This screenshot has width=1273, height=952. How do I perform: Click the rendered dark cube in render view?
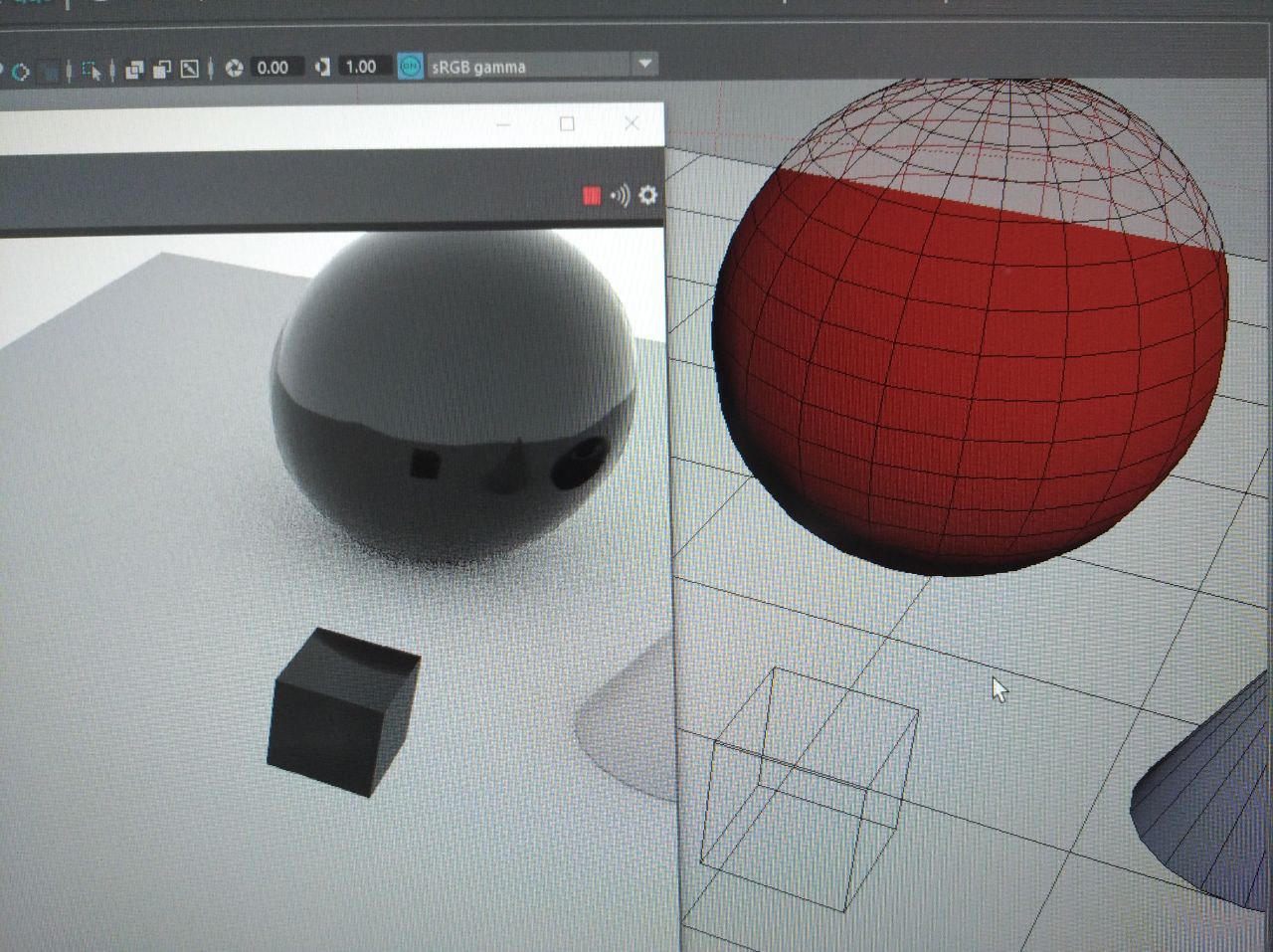tap(343, 711)
